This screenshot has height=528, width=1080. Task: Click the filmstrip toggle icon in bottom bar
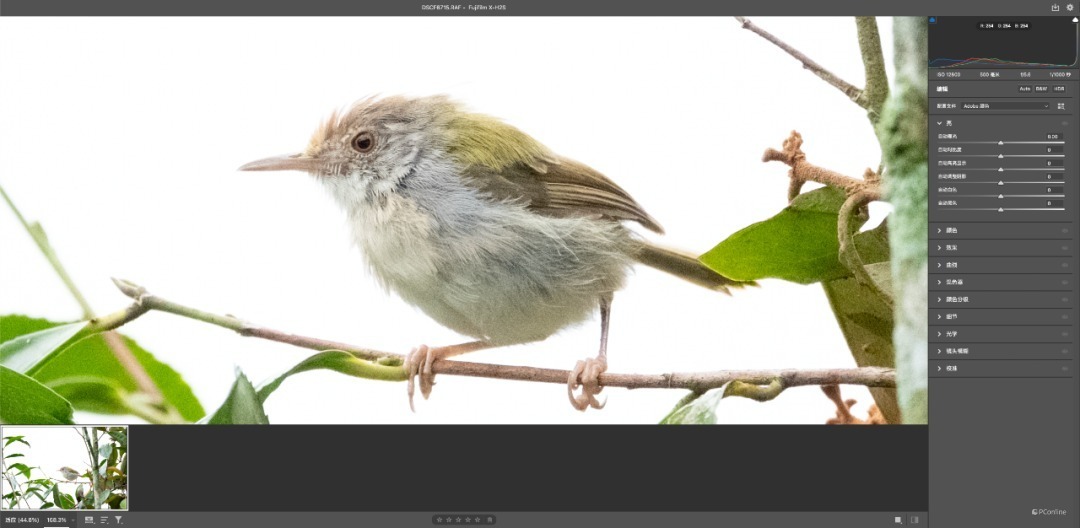click(89, 520)
